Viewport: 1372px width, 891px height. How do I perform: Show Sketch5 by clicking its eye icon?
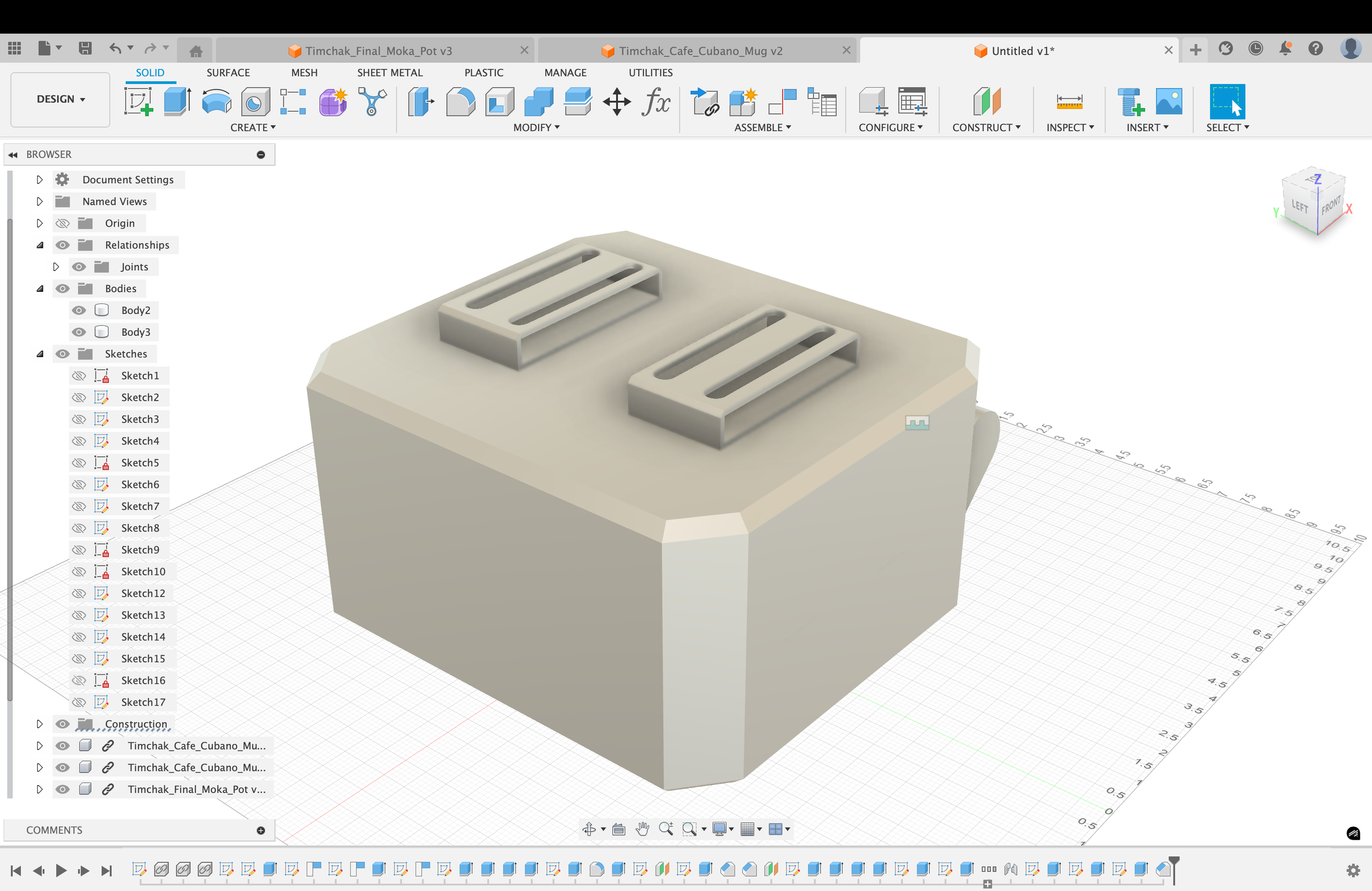tap(79, 463)
